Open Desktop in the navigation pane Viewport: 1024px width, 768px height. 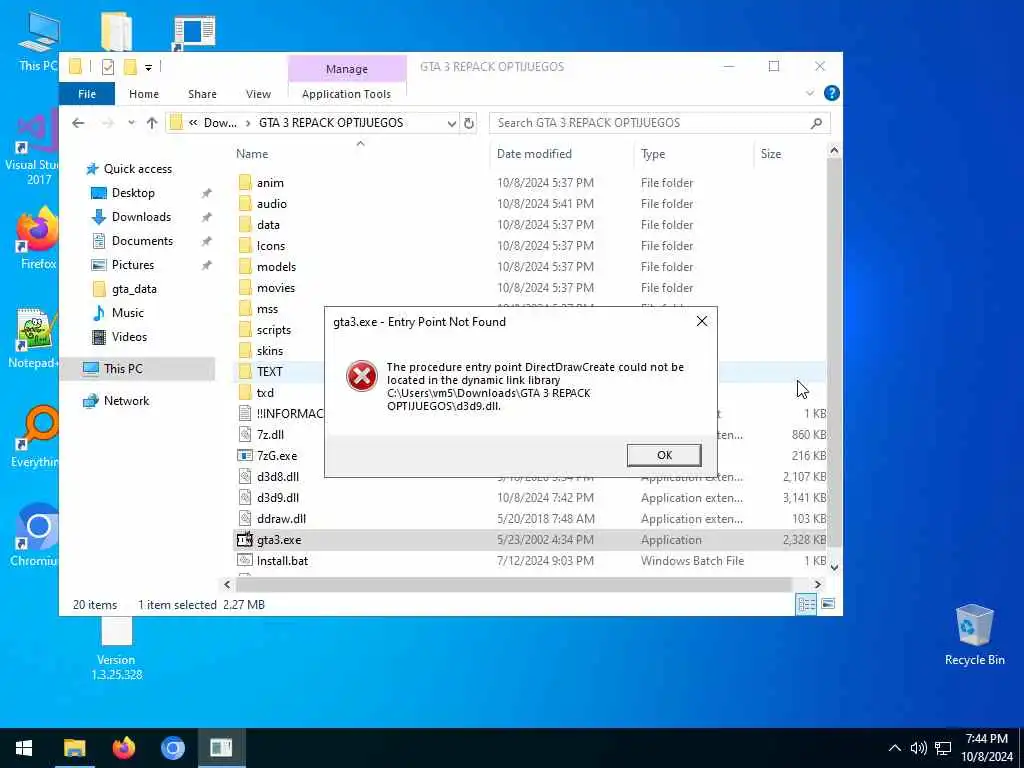133,193
